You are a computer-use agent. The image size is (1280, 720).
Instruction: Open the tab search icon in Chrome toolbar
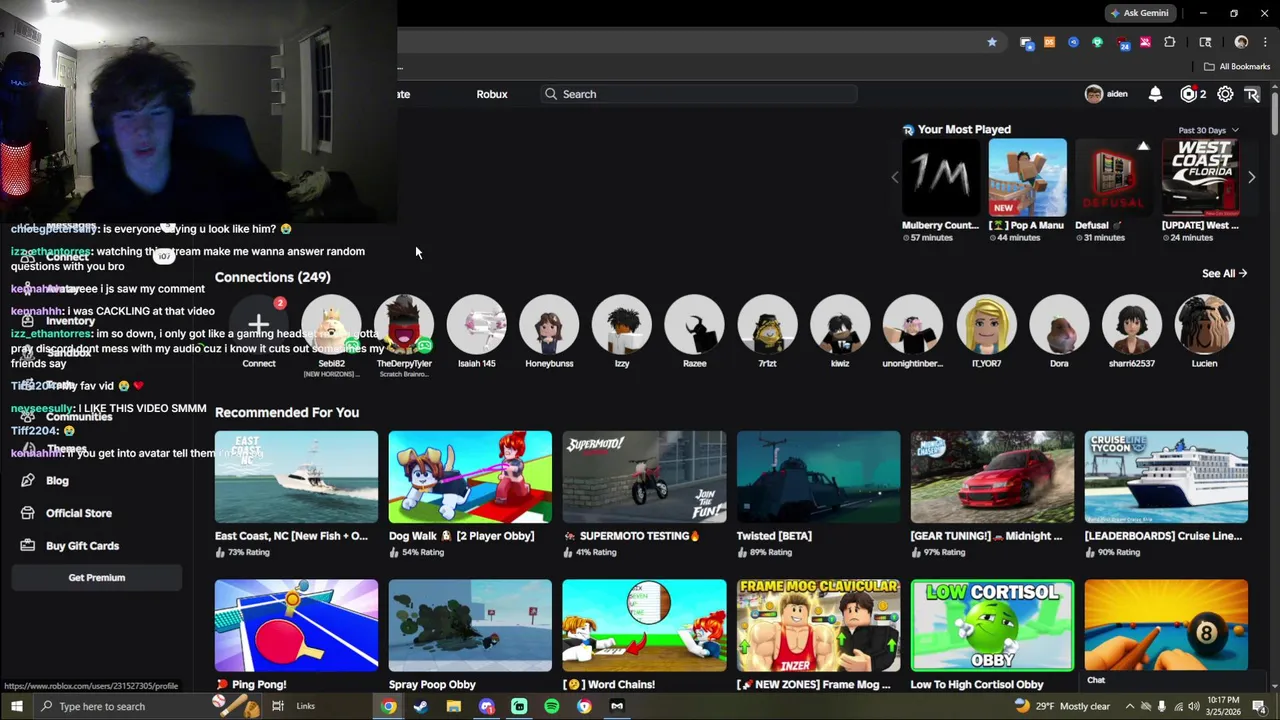tap(1205, 42)
